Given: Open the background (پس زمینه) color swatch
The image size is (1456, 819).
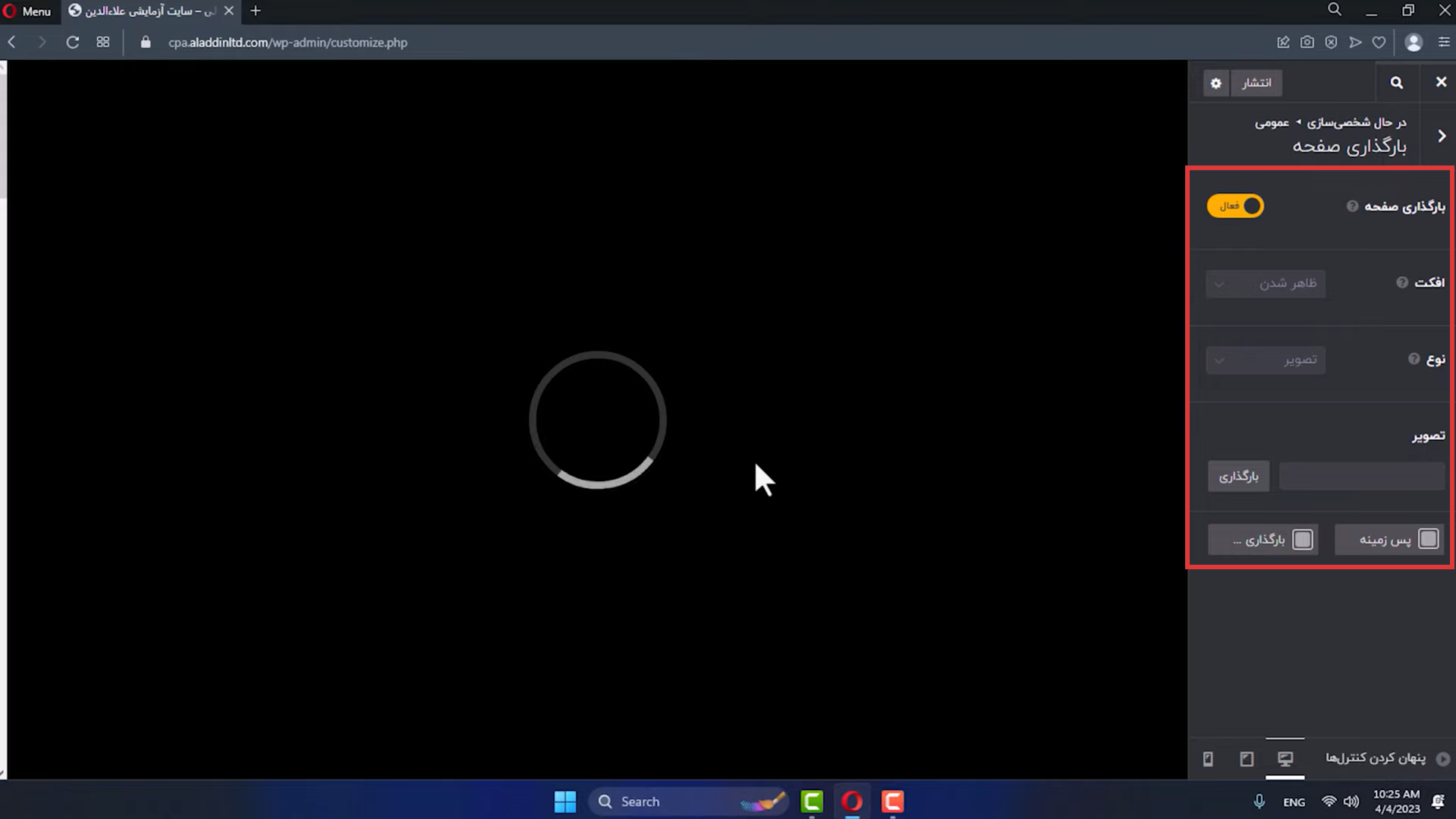Looking at the screenshot, I should (x=1428, y=539).
